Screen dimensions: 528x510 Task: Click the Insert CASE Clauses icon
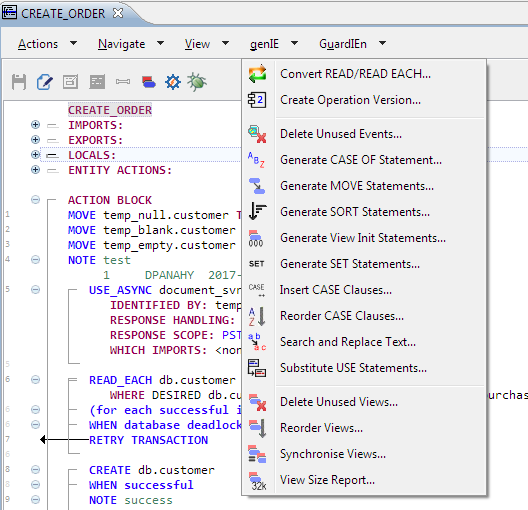[x=257, y=290]
